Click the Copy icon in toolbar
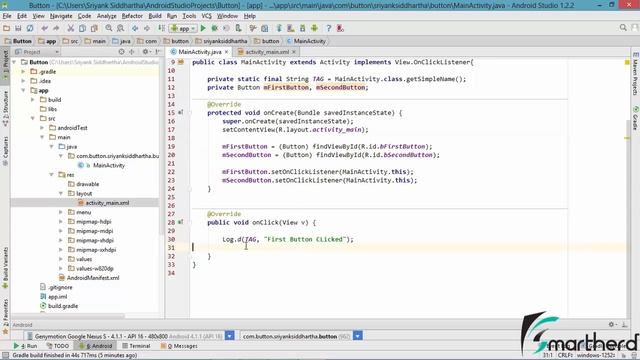This screenshot has width=640, height=360. coord(82,28)
